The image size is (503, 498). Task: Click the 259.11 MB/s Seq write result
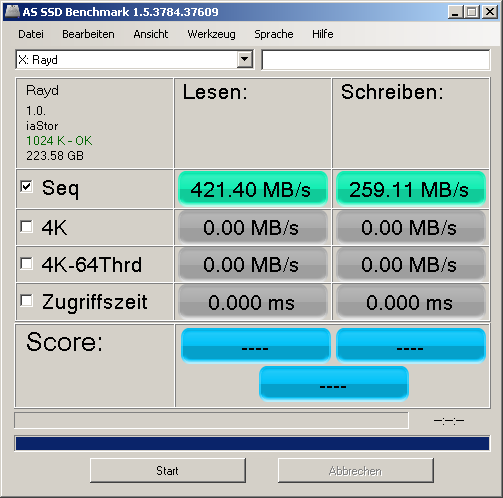pyautogui.click(x=411, y=189)
